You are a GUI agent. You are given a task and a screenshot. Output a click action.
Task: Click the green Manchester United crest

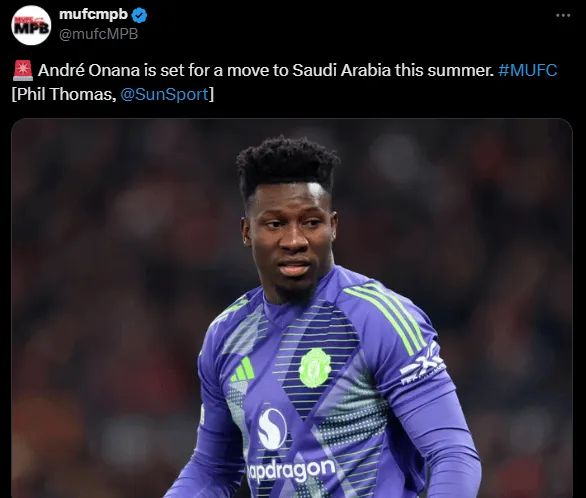pos(315,368)
